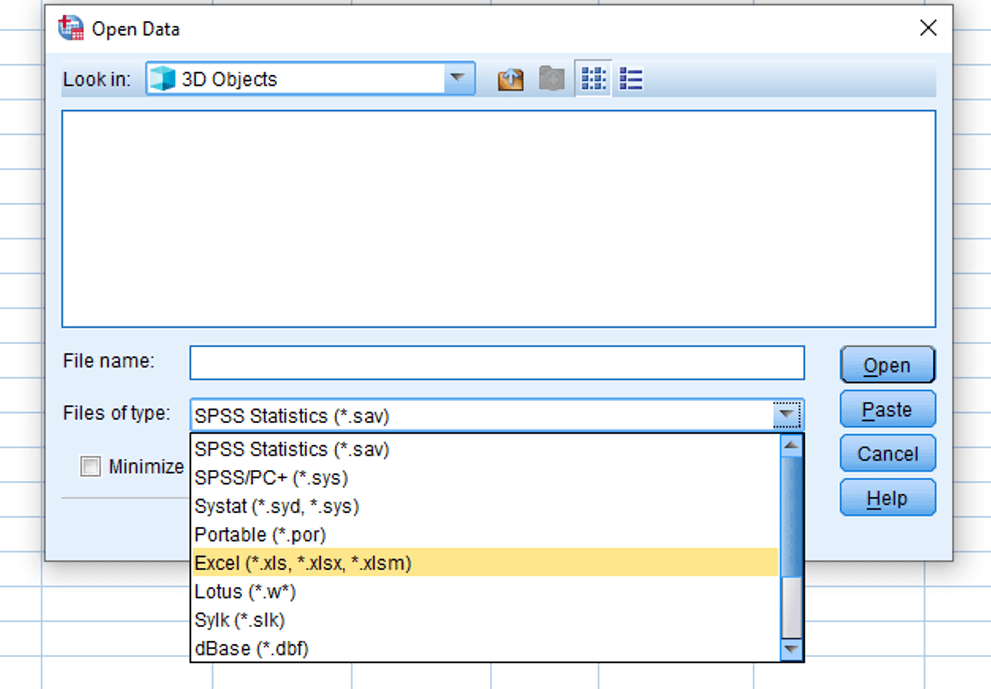This screenshot has height=689, width=991.
Task: Click the SPSS logo in the title bar
Action: click(69, 27)
